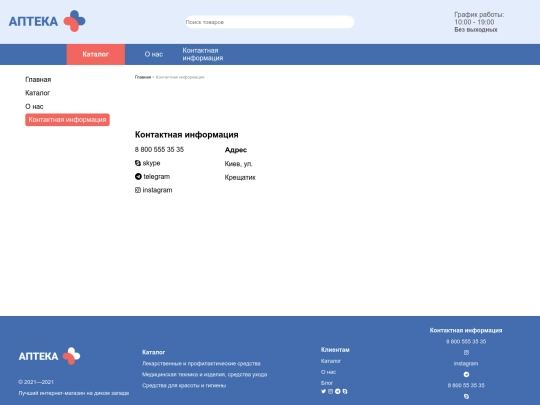Click the footer АПТЕКА logo cross

[x=72, y=356]
